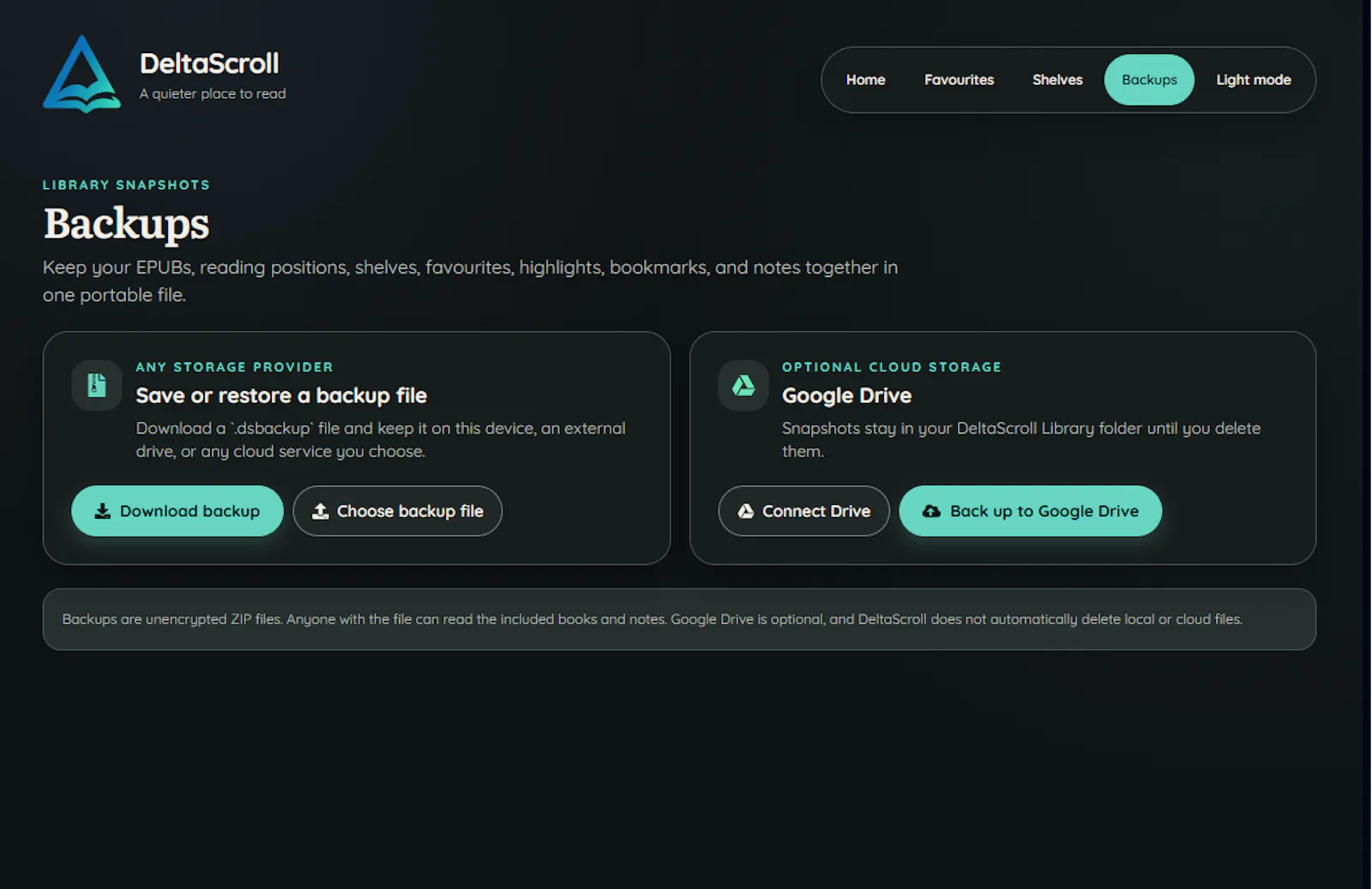Click the 'Snapshots stay in your DeltaScroll Library' text

click(1021, 440)
